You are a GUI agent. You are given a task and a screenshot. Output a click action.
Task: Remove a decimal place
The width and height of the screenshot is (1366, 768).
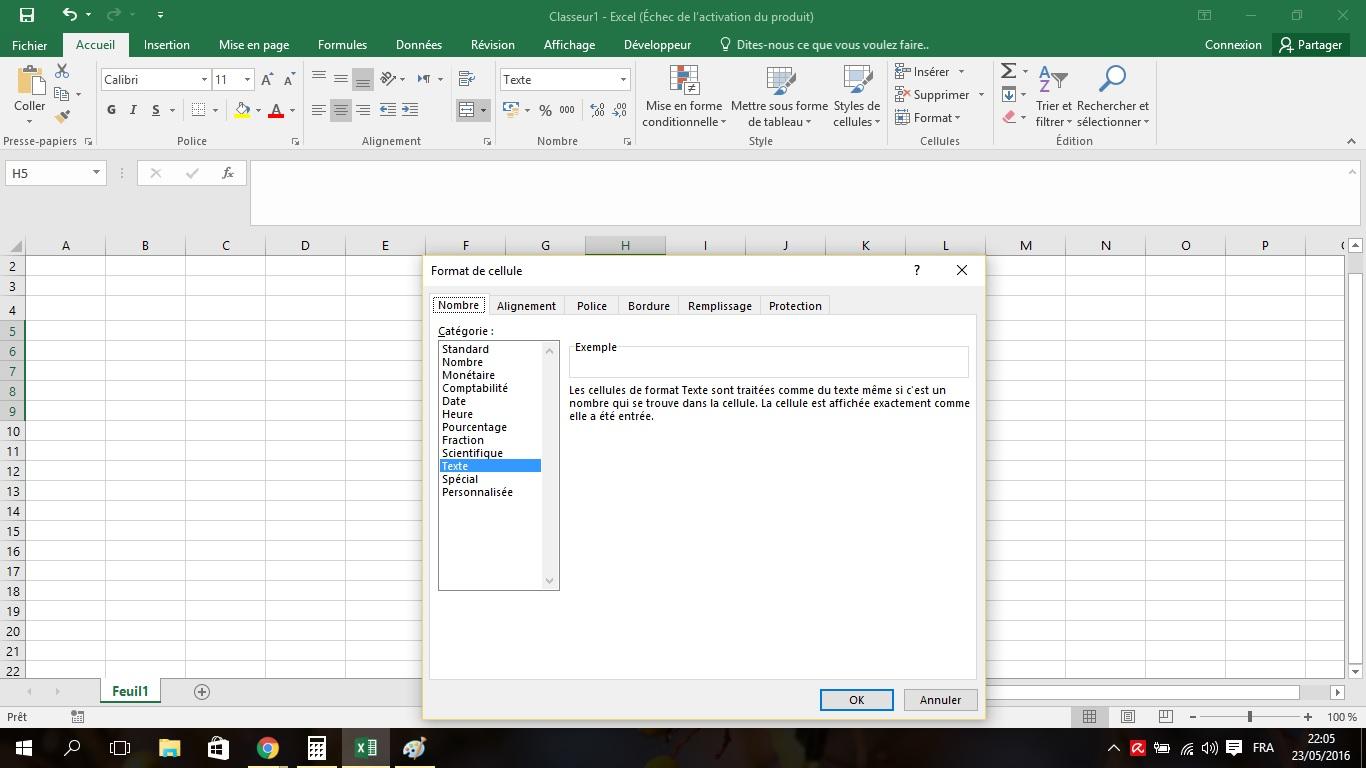[x=620, y=110]
